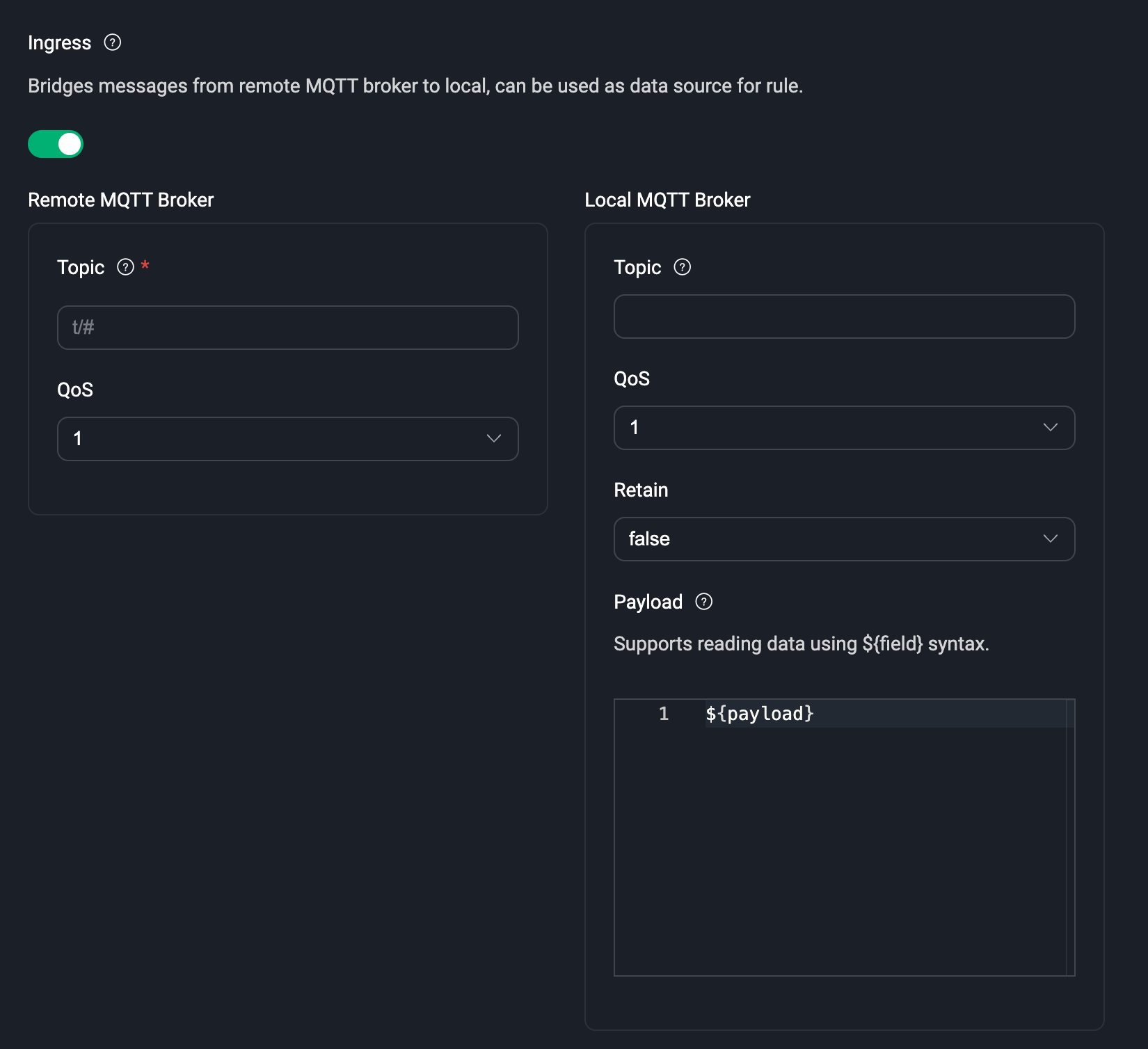Click the chevron arrow in Retain field

tap(1050, 538)
